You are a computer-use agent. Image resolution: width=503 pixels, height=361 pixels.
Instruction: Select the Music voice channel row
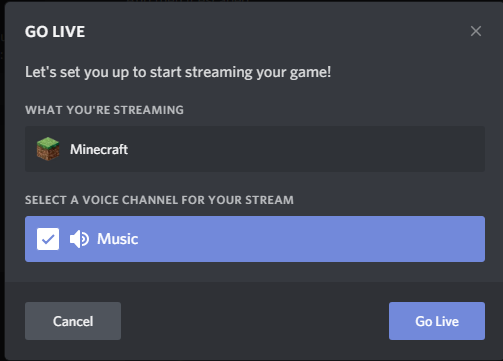[x=255, y=239]
